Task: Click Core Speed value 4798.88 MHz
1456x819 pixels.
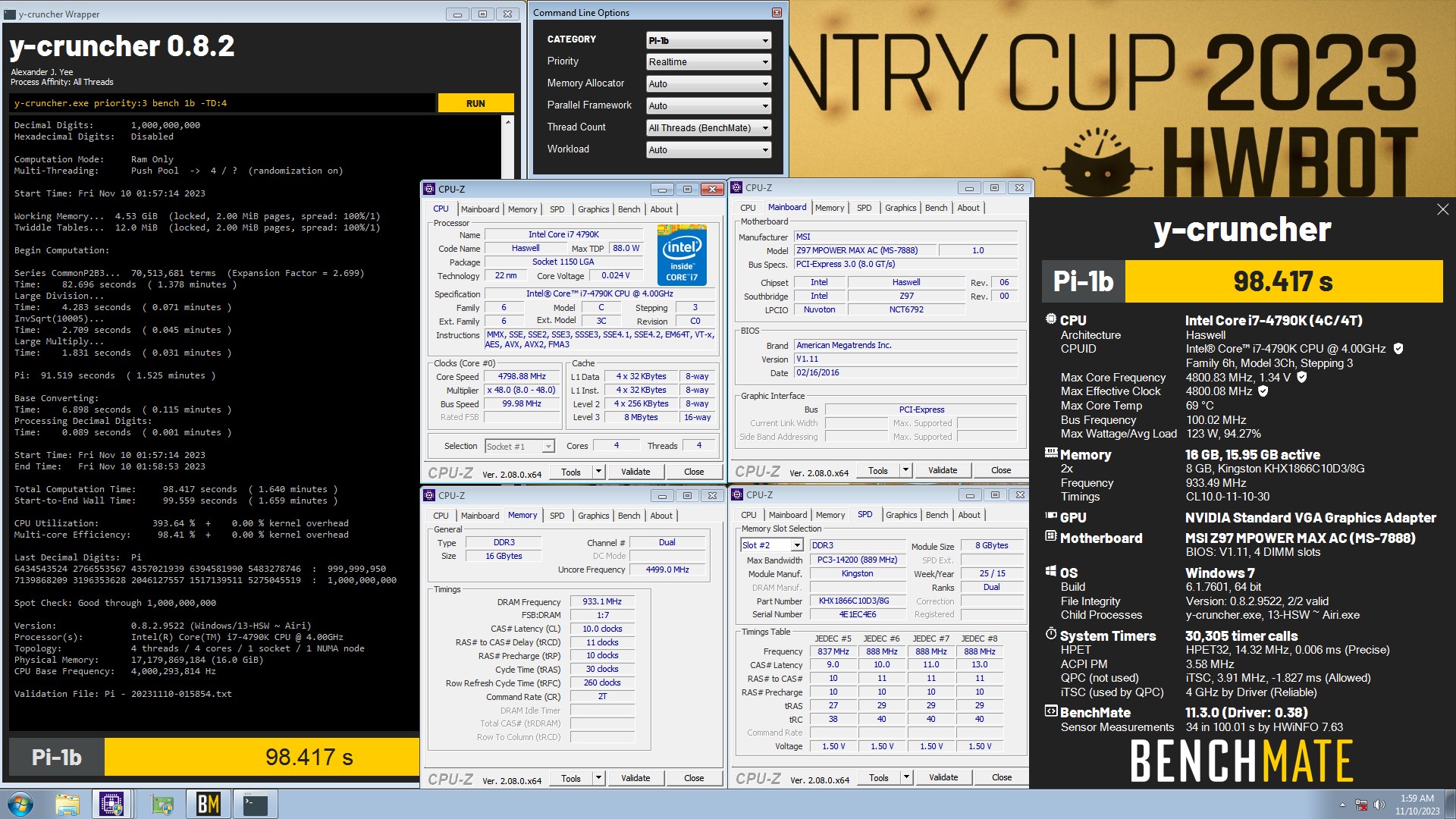Action: [x=522, y=377]
